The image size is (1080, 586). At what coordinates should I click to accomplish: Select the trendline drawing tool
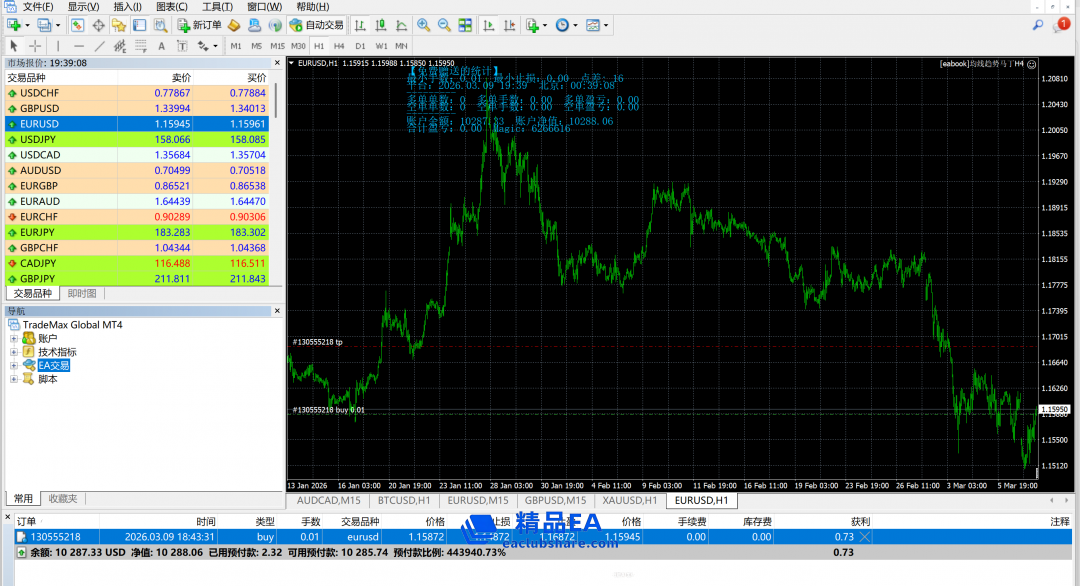pyautogui.click(x=100, y=46)
